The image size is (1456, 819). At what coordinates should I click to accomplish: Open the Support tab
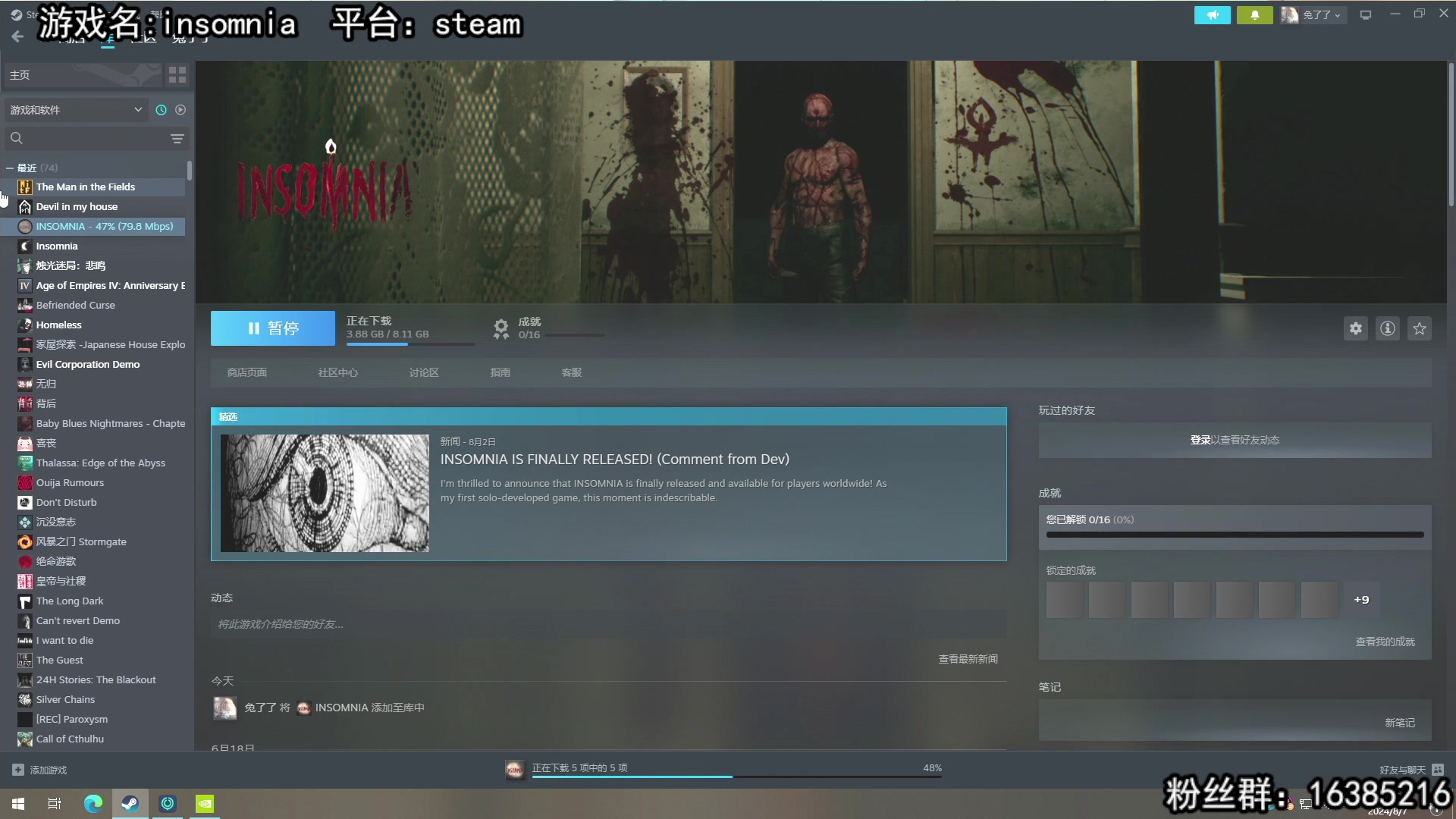coord(571,372)
